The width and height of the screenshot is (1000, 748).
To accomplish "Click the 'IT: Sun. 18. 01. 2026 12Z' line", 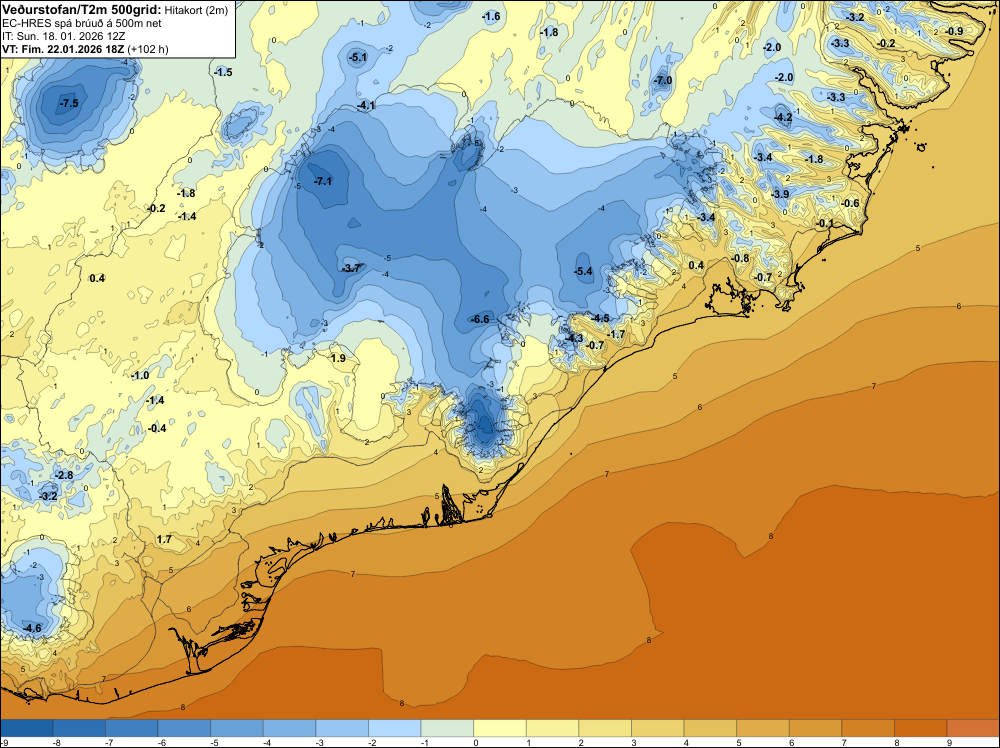I will (63, 36).
